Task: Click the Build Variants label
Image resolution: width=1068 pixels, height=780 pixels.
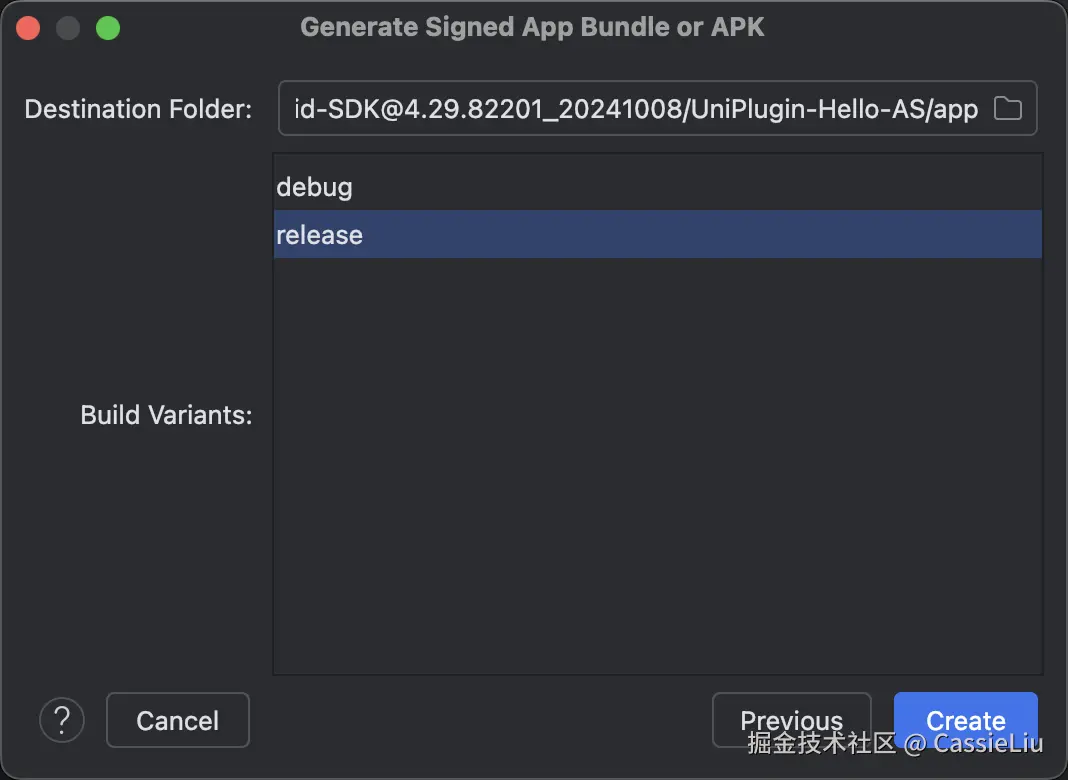Action: tap(166, 415)
